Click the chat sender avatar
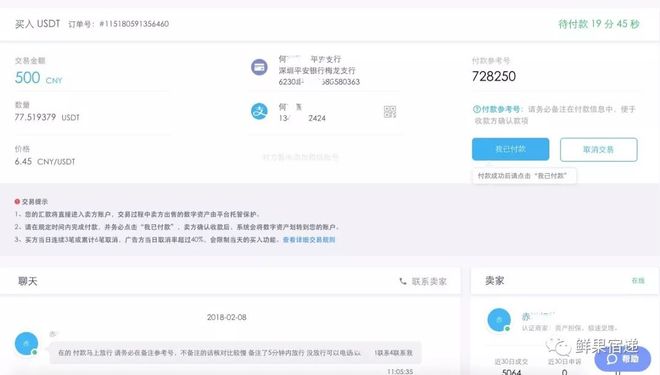Image resolution: width=660 pixels, height=375 pixels. tap(26, 343)
